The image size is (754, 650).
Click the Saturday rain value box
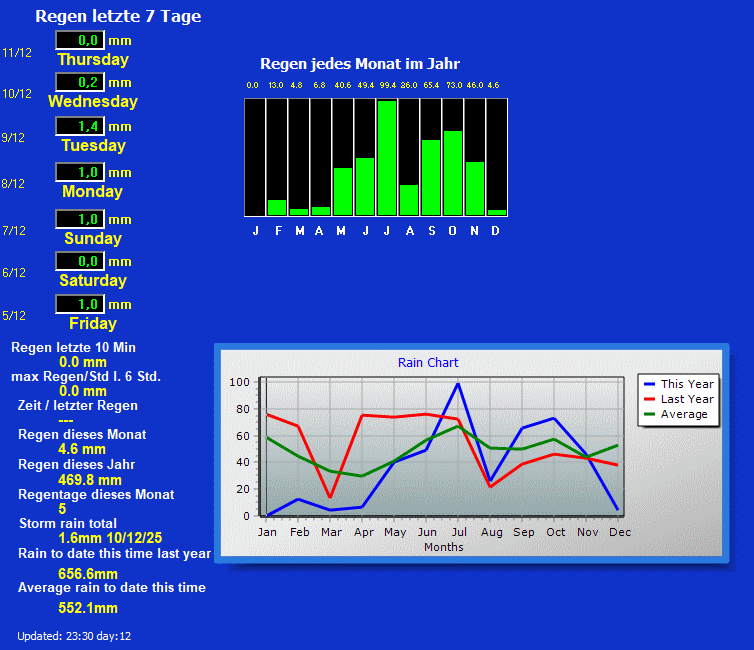(80, 261)
